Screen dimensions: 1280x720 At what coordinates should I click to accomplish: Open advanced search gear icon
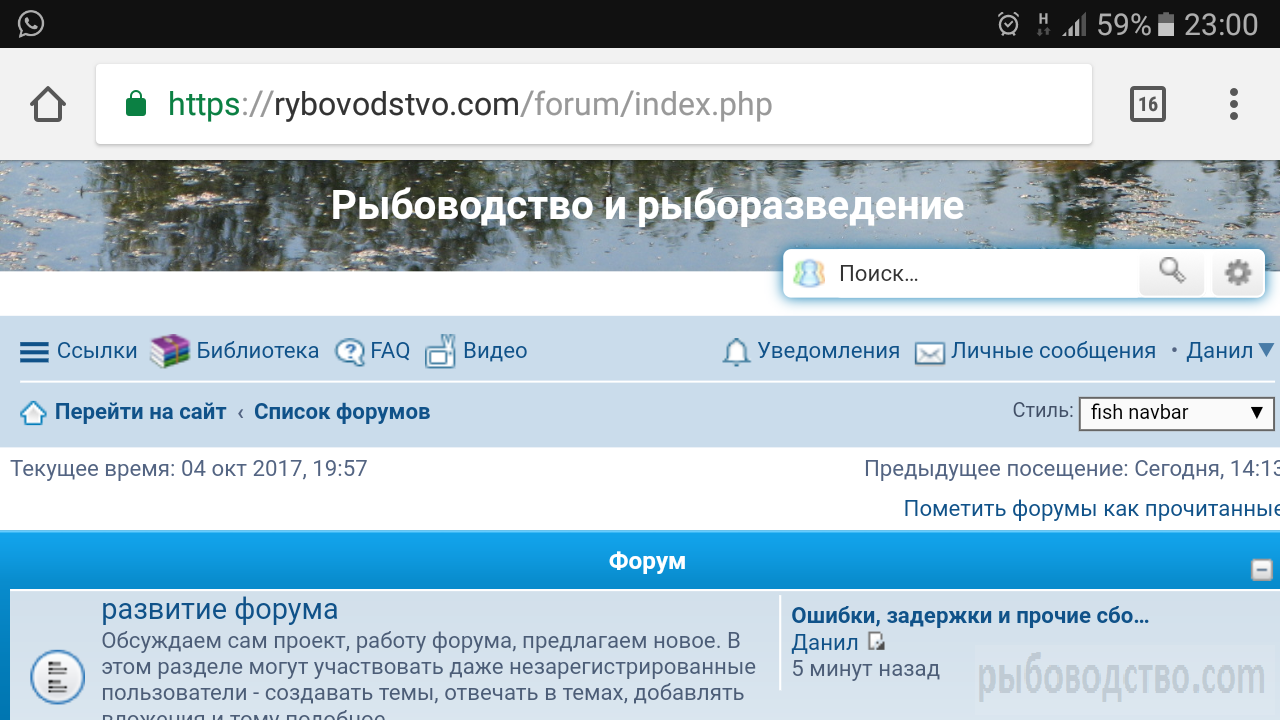pyautogui.click(x=1238, y=272)
